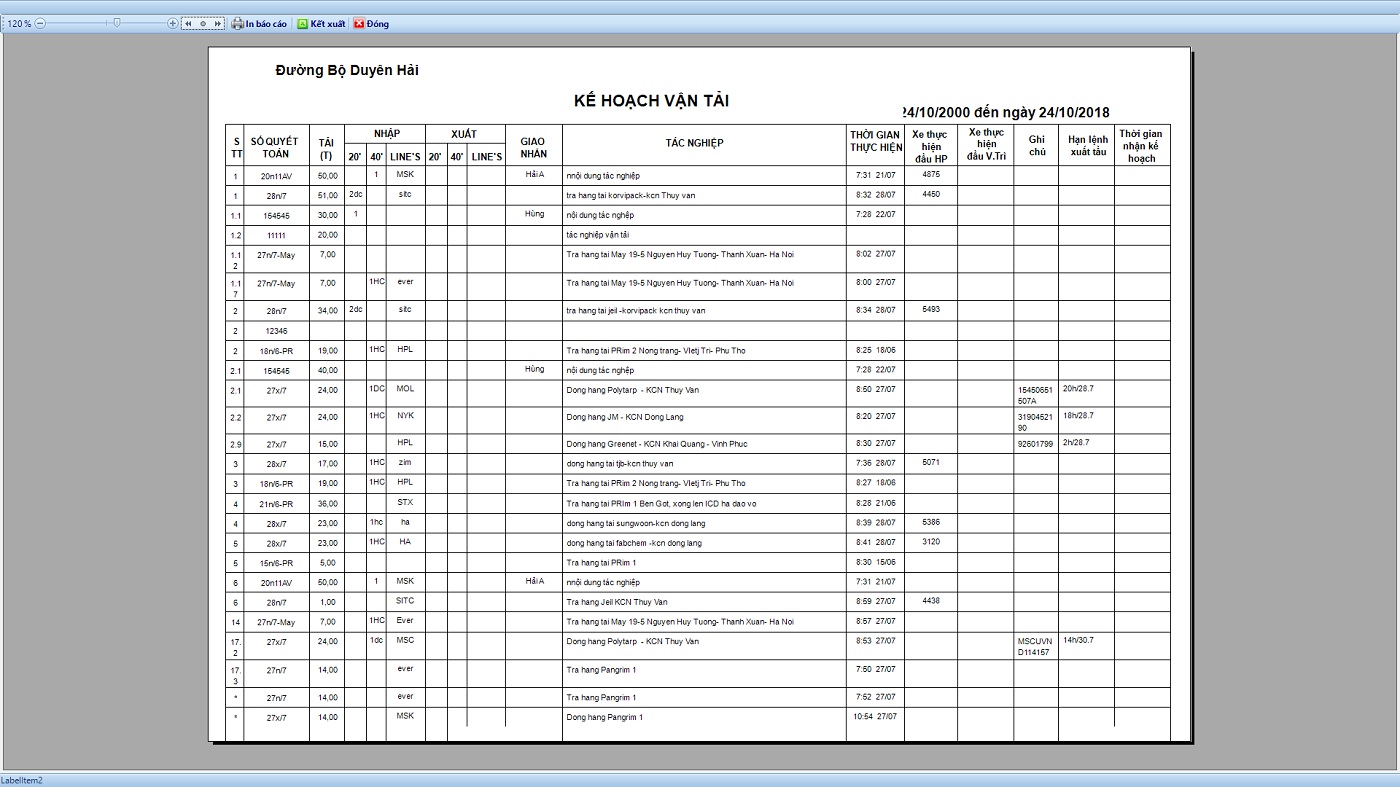Select the KẾ HOẠCH VẬN TẢI title
The width and height of the screenshot is (1400, 787).
(x=651, y=101)
